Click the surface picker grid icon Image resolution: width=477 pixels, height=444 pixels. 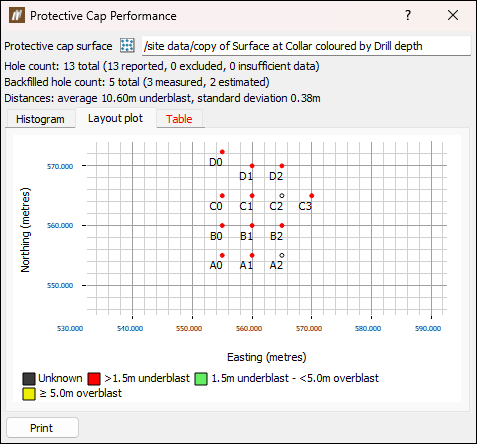coord(127,45)
